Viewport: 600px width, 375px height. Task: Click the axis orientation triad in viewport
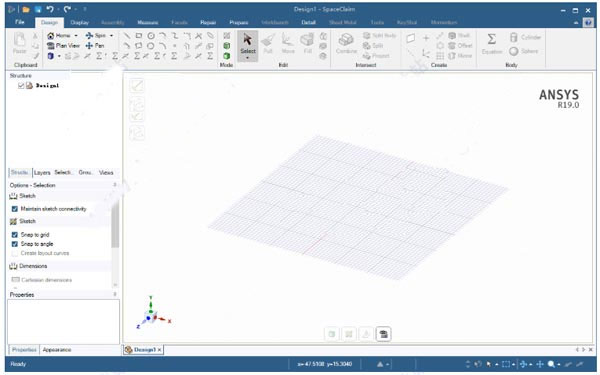[x=153, y=313]
